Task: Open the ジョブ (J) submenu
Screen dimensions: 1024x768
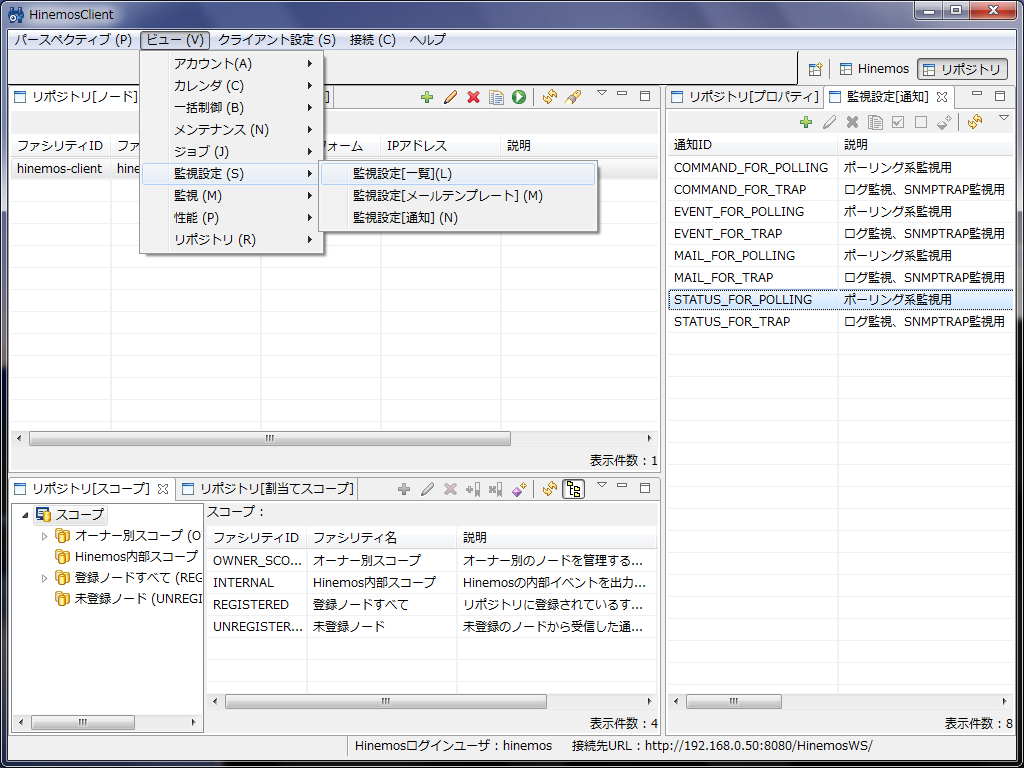Action: (232, 152)
